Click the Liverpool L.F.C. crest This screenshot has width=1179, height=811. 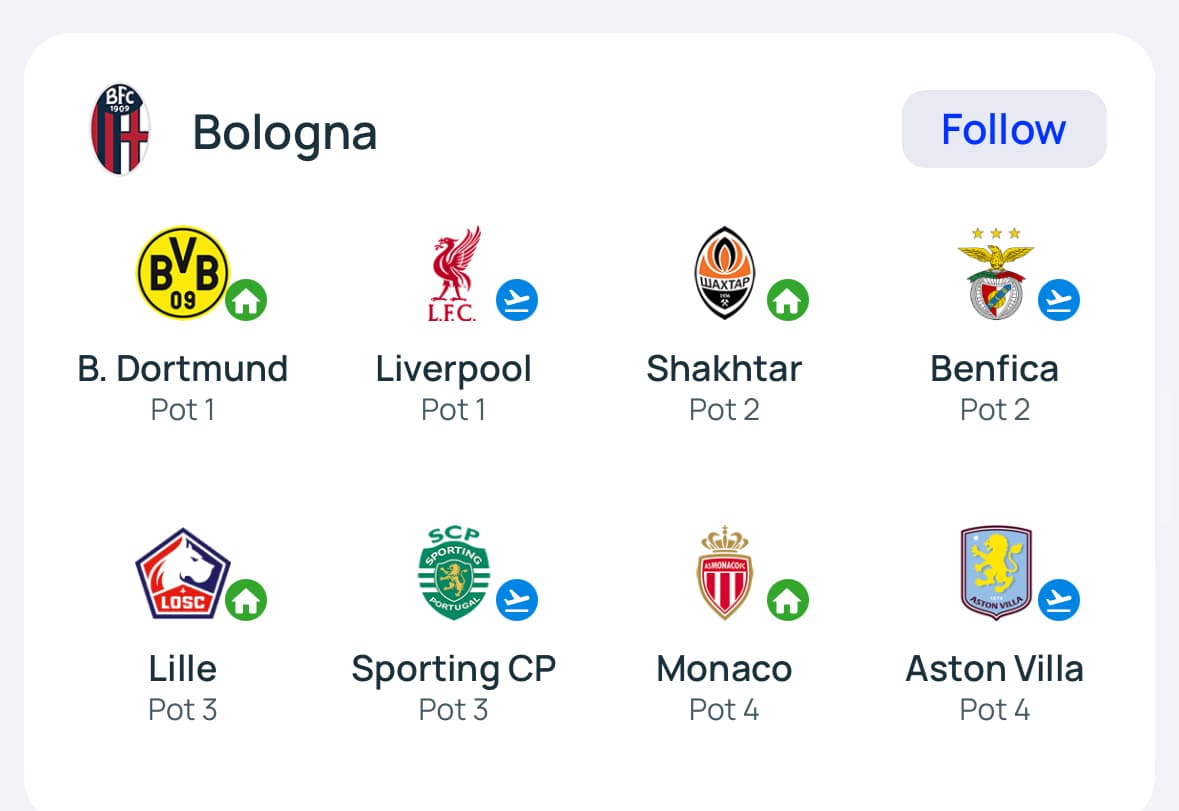[x=452, y=274]
